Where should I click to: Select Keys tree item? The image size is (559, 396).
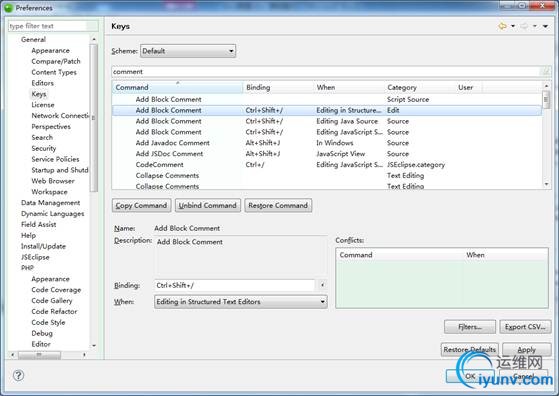point(39,94)
